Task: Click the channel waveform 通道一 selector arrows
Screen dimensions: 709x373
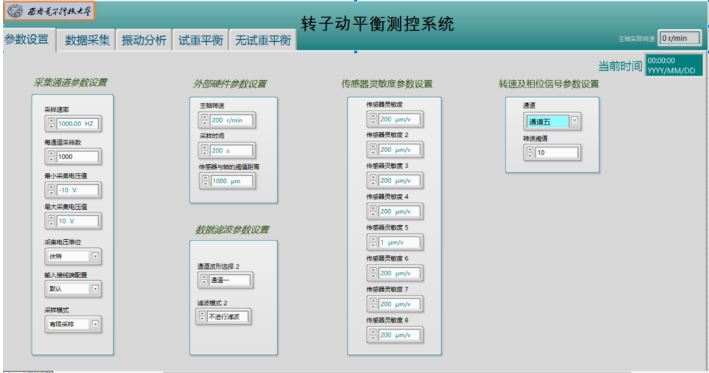Action: 204,280
